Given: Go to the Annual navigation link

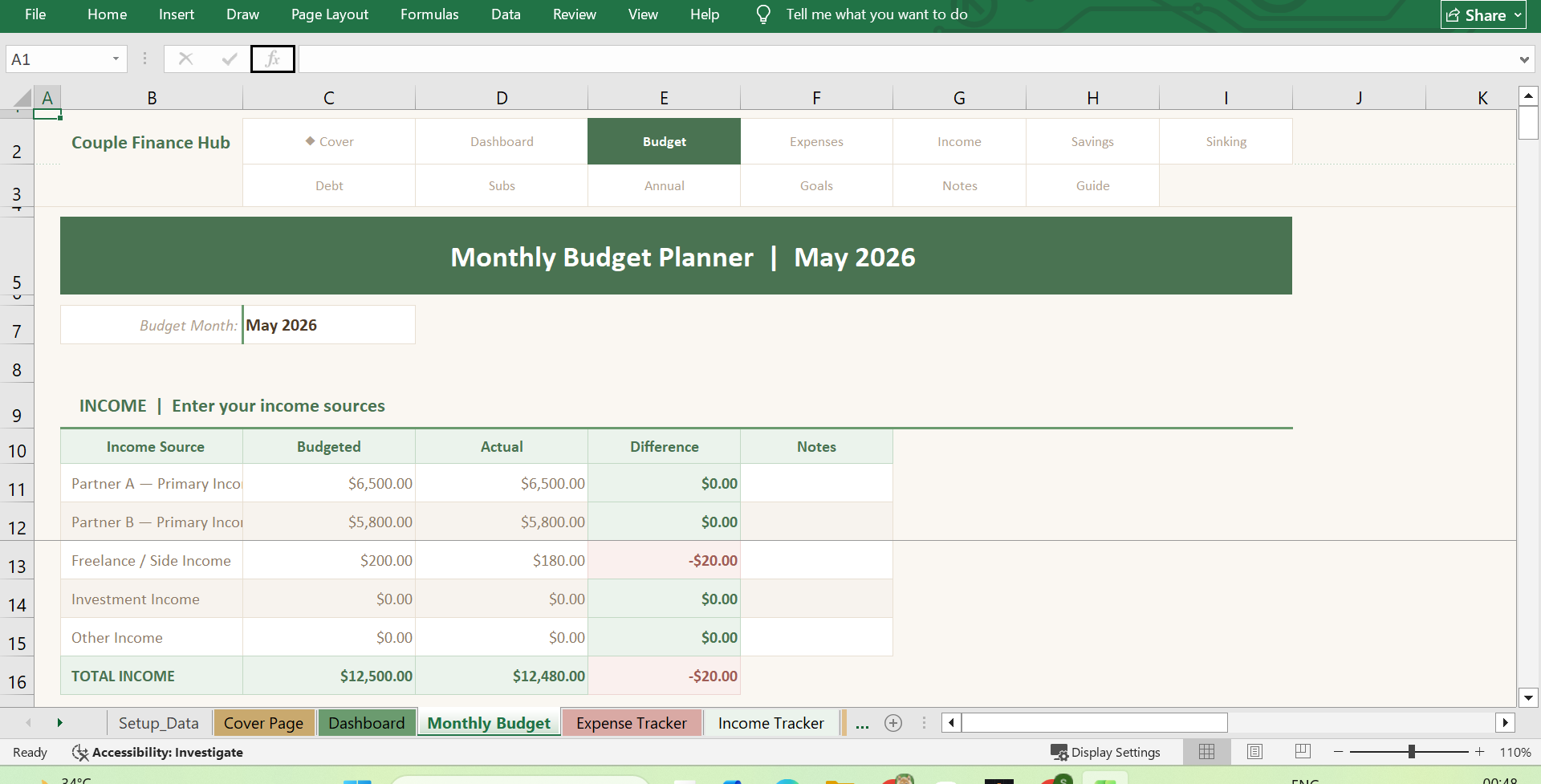Looking at the screenshot, I should pyautogui.click(x=664, y=185).
